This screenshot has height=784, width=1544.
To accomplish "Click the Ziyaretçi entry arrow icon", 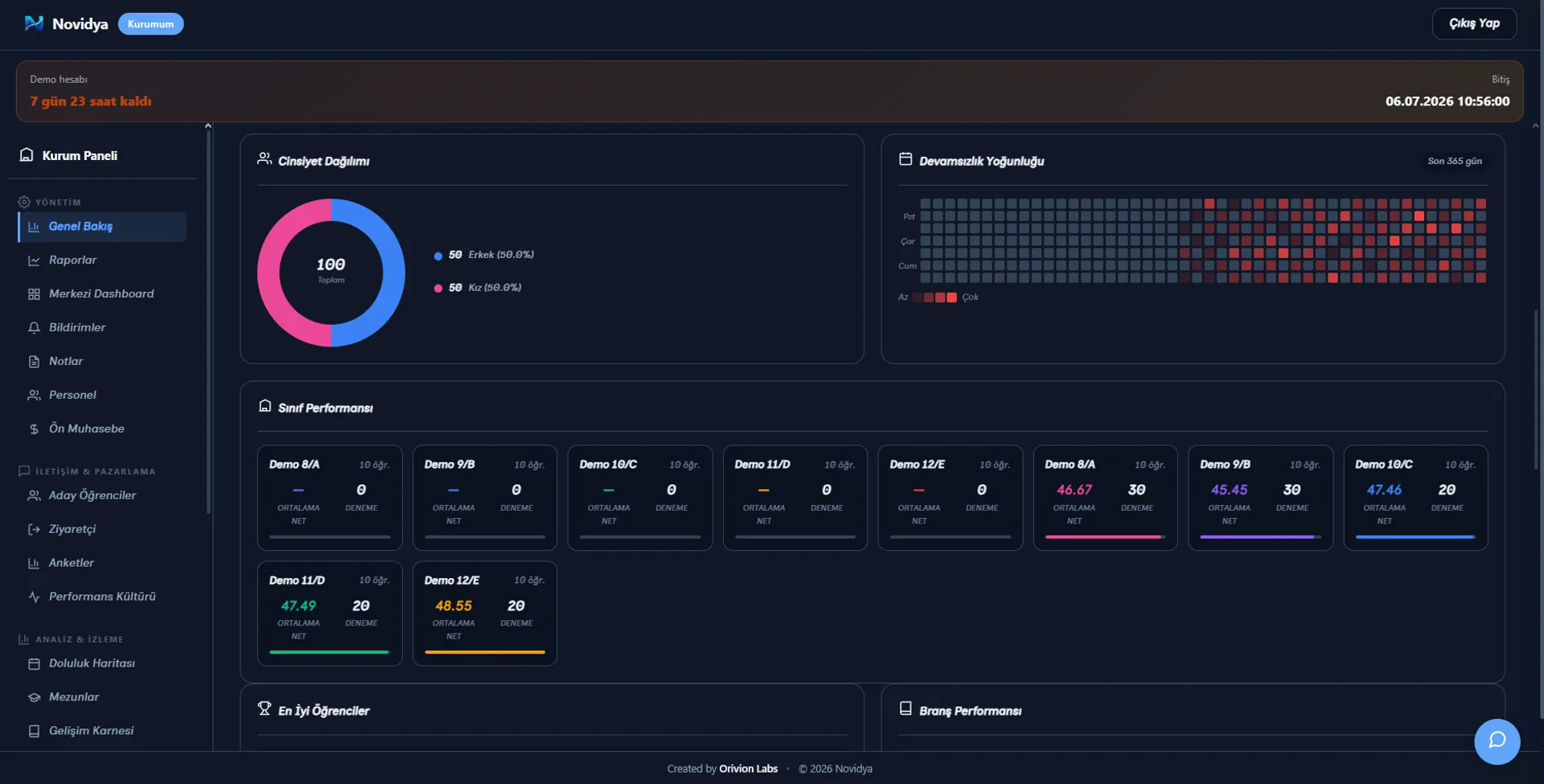I will click(x=34, y=529).
